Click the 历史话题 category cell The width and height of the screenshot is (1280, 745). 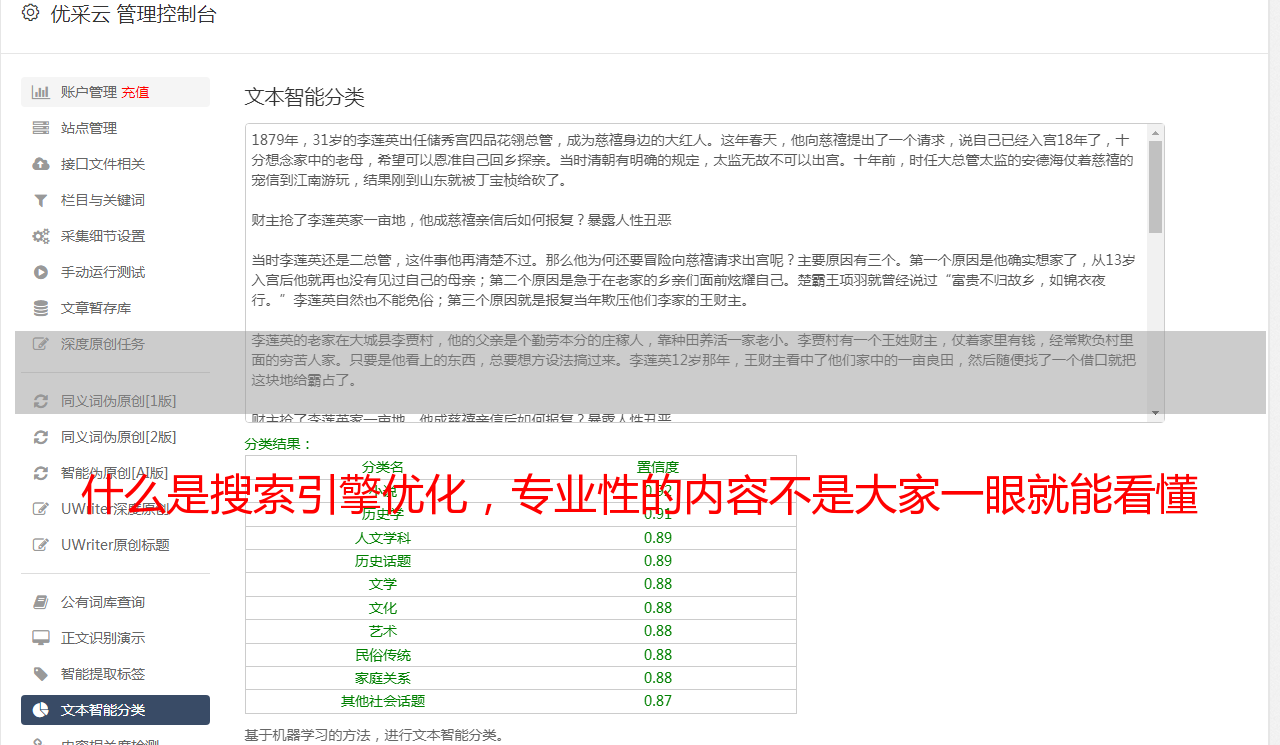(383, 561)
